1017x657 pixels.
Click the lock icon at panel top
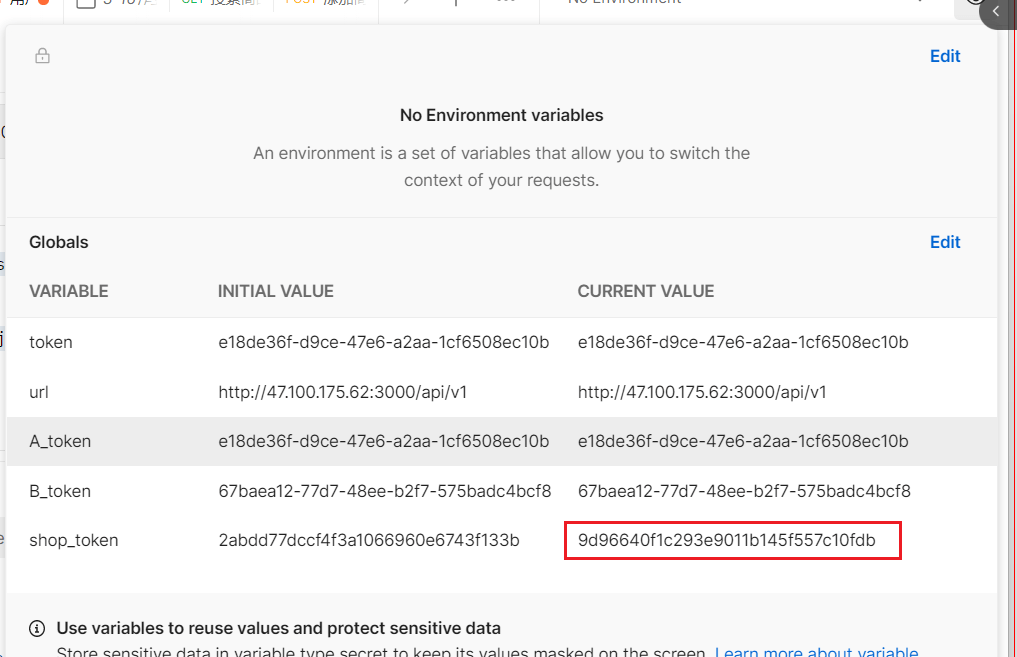(42, 56)
